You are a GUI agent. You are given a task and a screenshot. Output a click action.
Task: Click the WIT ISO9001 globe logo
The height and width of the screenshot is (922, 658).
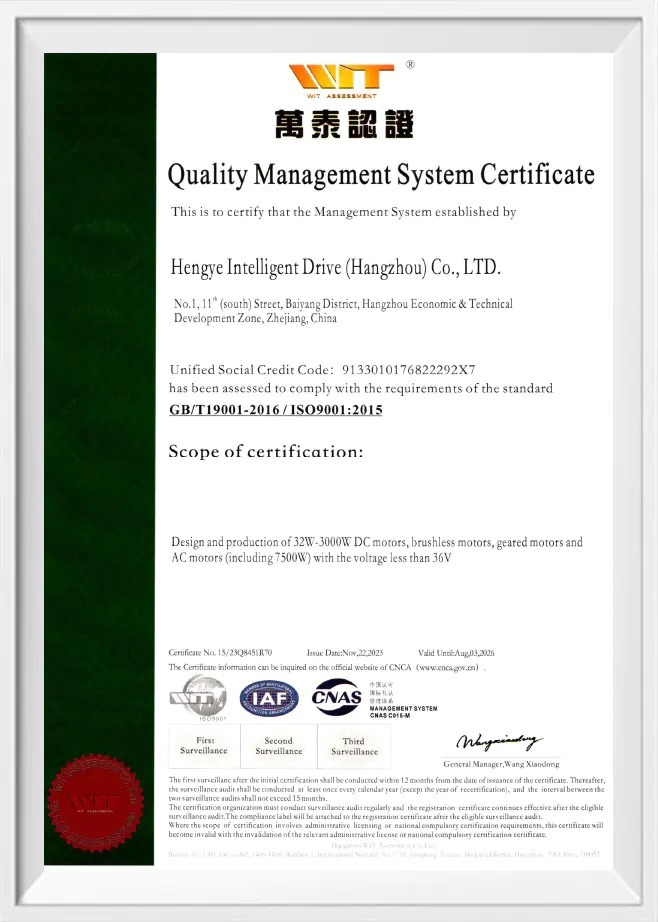coord(198,699)
